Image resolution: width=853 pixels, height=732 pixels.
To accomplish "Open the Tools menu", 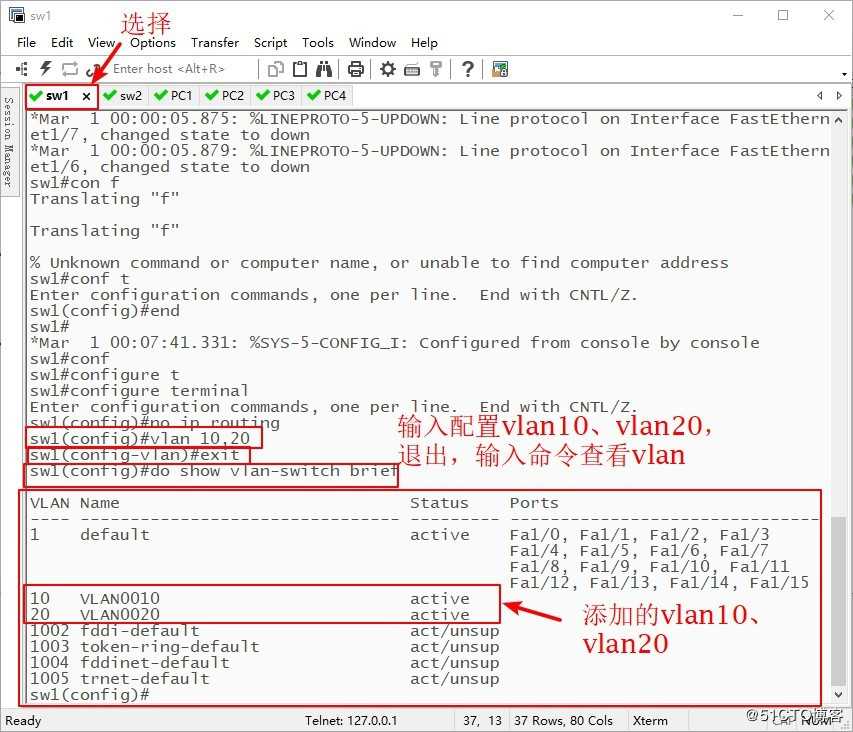I will coord(318,42).
